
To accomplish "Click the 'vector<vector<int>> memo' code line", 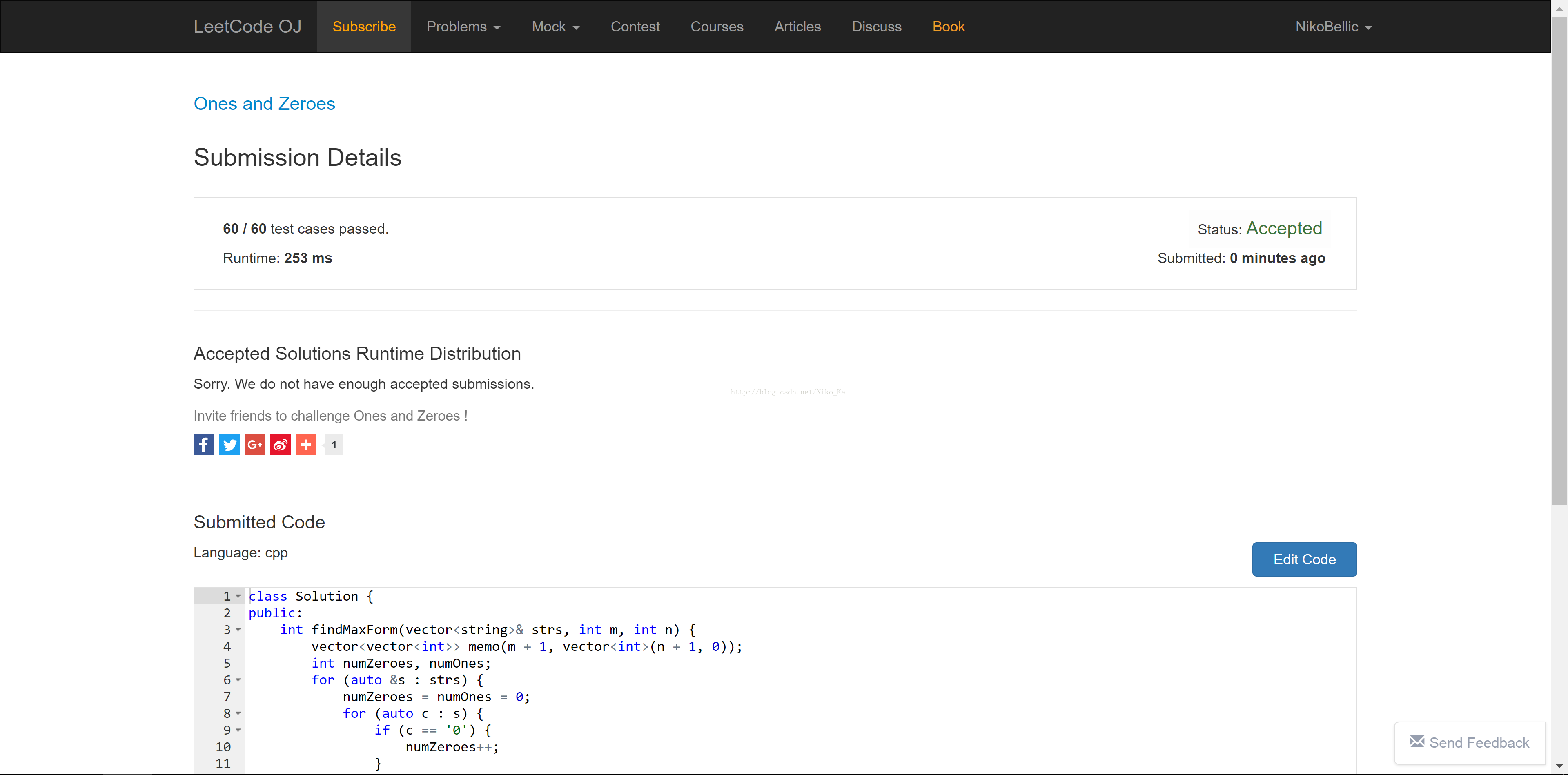I will pyautogui.click(x=527, y=646).
